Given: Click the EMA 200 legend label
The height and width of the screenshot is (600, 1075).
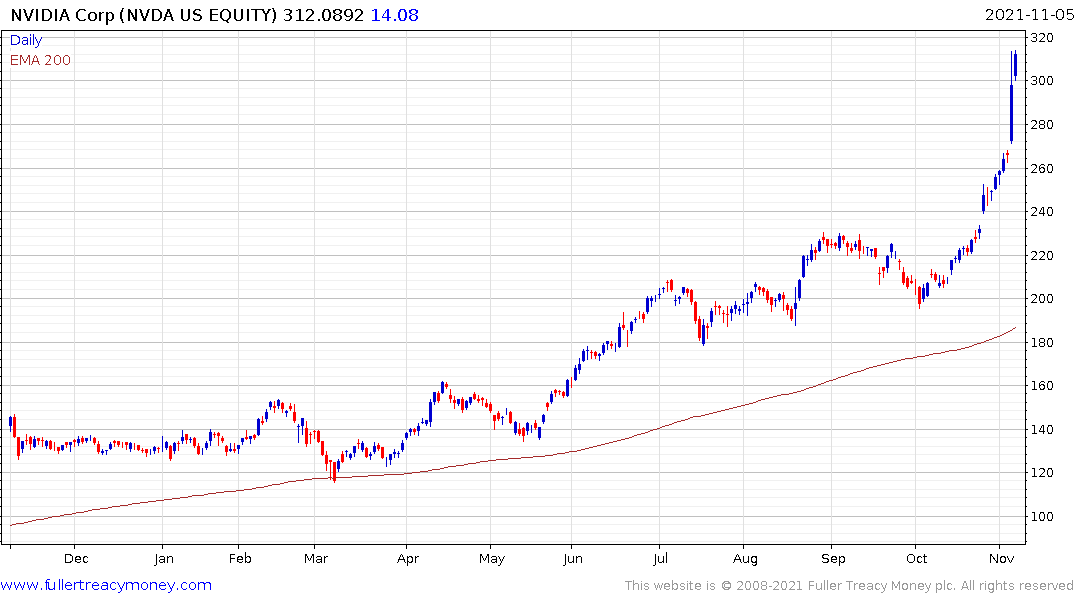Looking at the screenshot, I should point(40,60).
